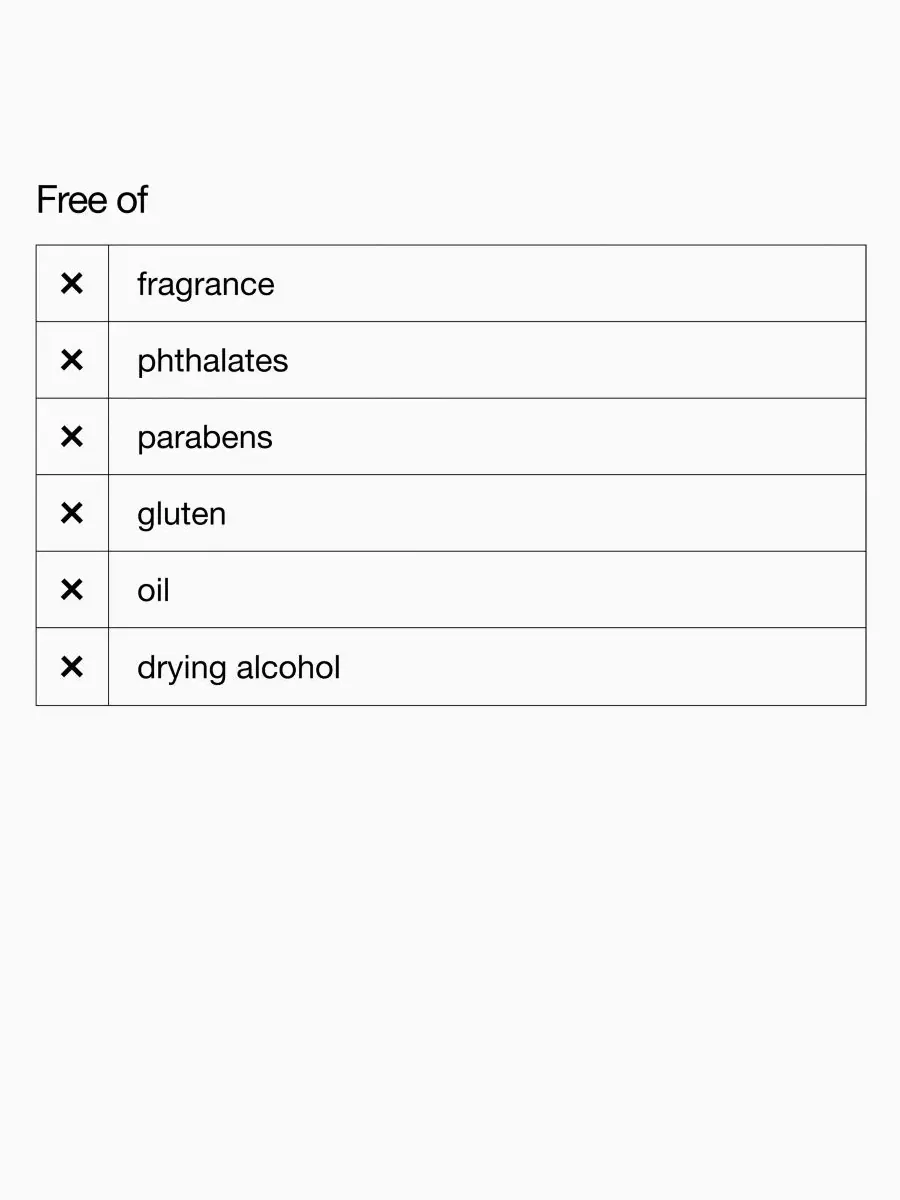Tap the X mark beside drying alcohol
Screen dimensions: 900x1200
coord(72,667)
